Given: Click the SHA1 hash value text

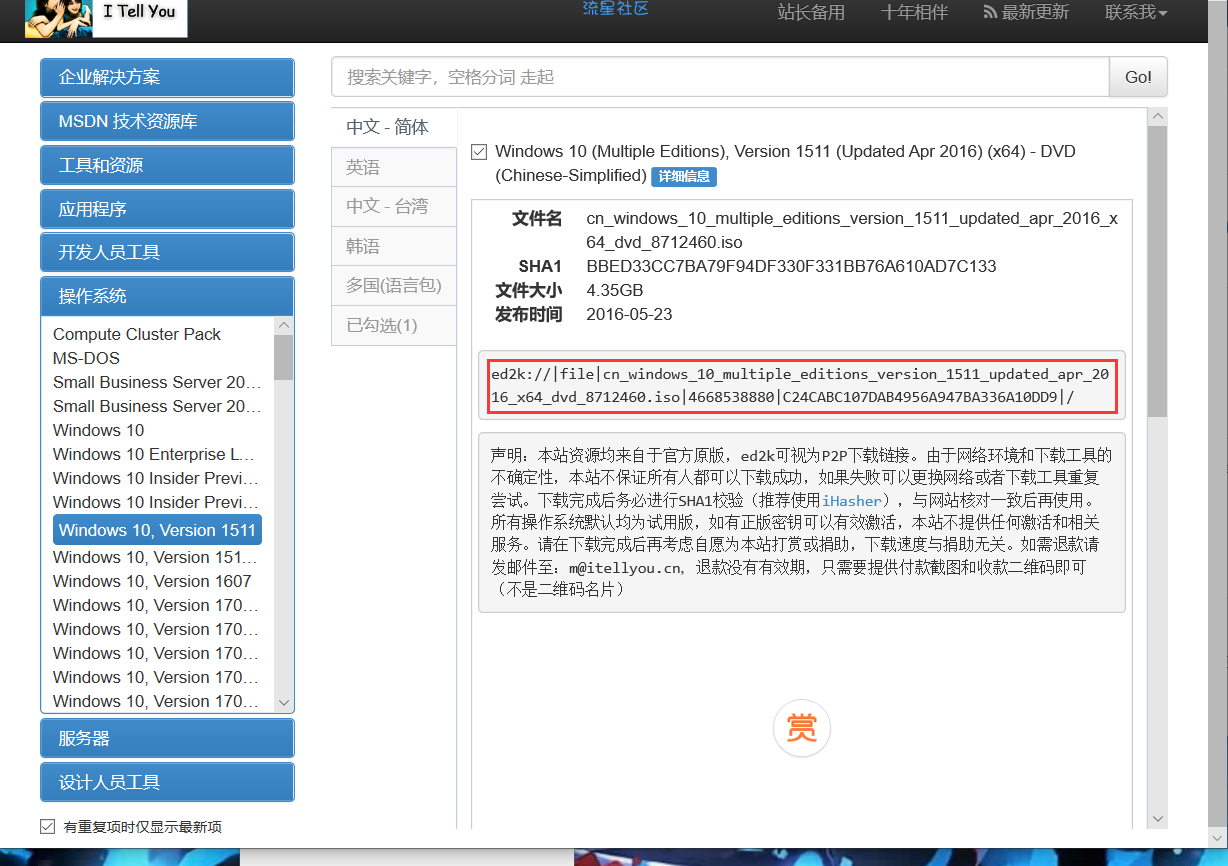Looking at the screenshot, I should [792, 266].
